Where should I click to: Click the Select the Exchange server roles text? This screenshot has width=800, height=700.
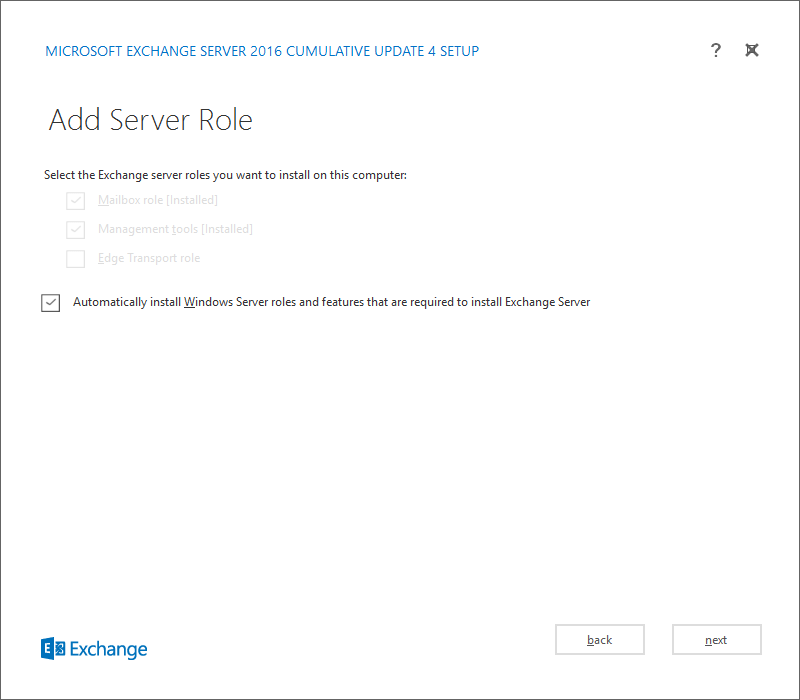coord(226,175)
